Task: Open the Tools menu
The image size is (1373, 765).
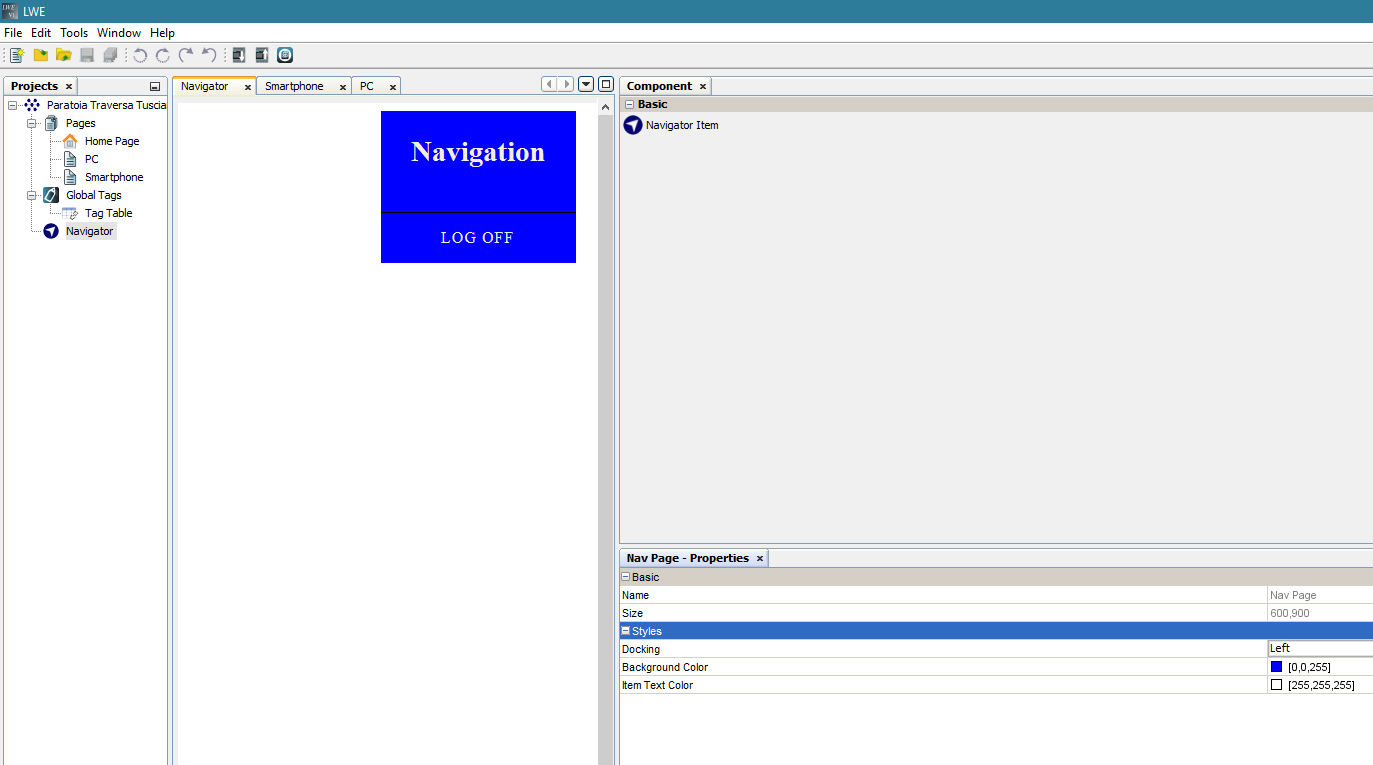Action: pos(74,33)
